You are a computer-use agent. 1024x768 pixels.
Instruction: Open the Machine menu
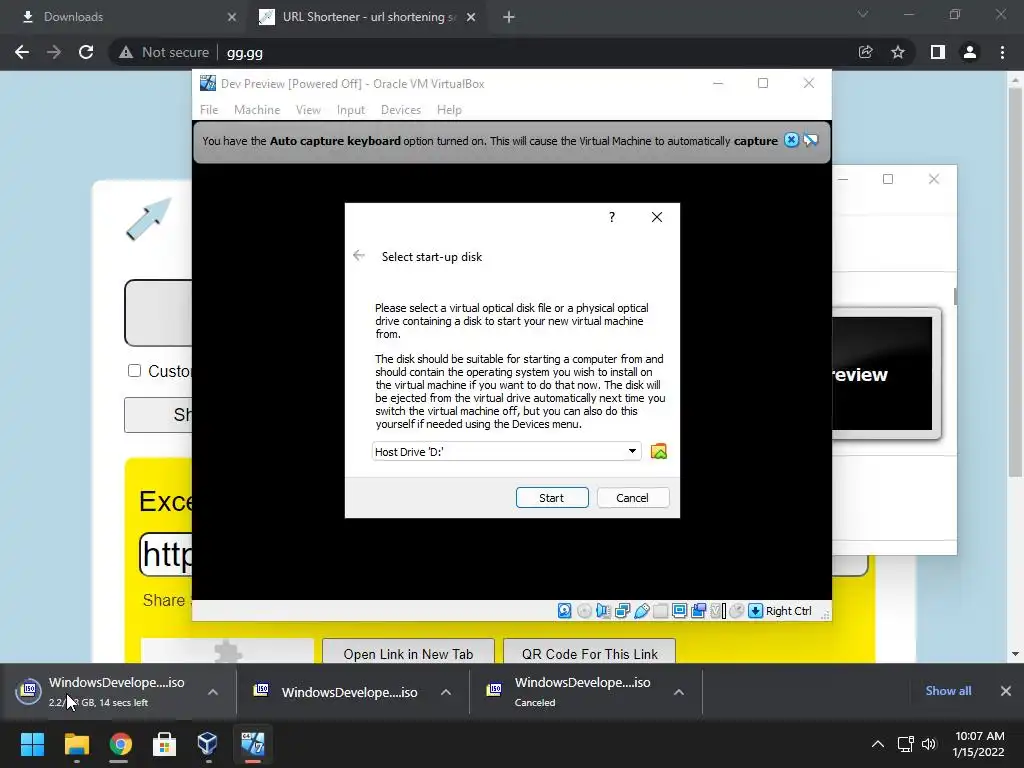point(257,110)
